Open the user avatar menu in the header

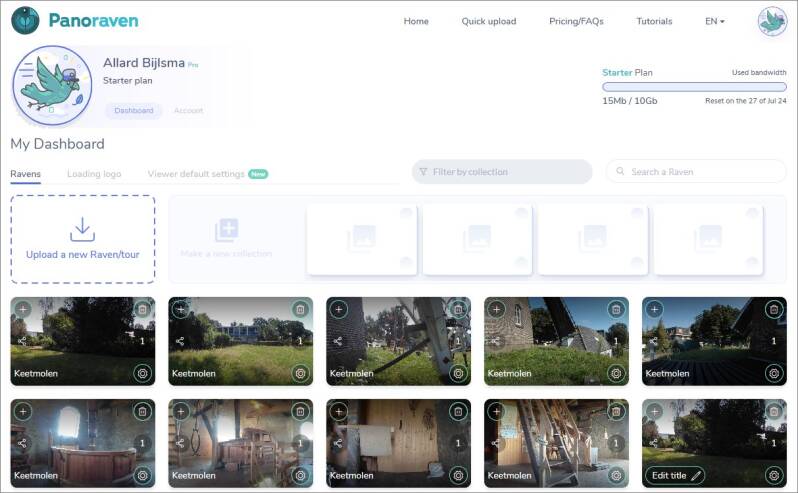pos(772,21)
